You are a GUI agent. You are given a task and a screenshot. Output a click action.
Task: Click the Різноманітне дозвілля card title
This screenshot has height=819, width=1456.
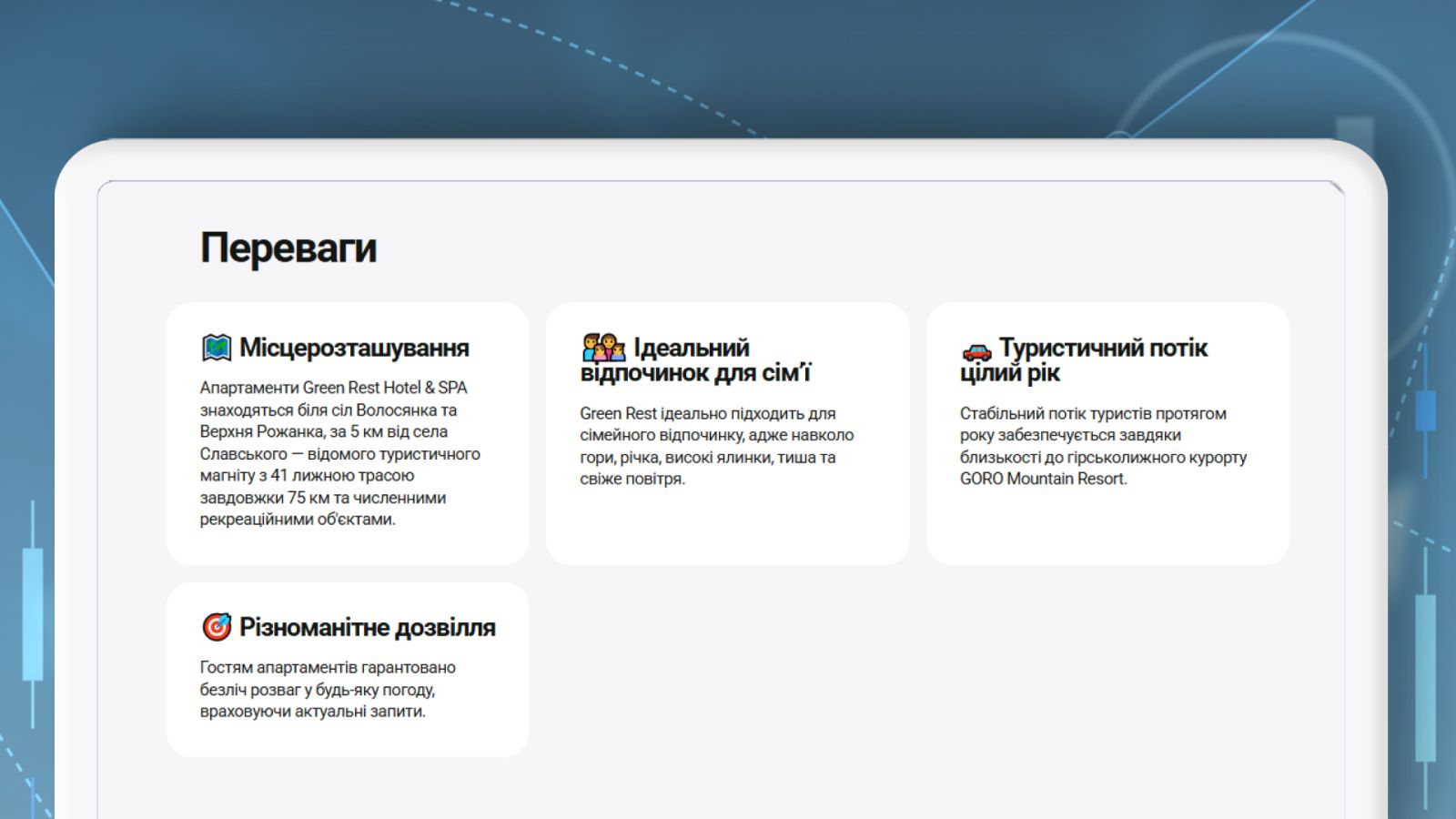pyautogui.click(x=367, y=627)
